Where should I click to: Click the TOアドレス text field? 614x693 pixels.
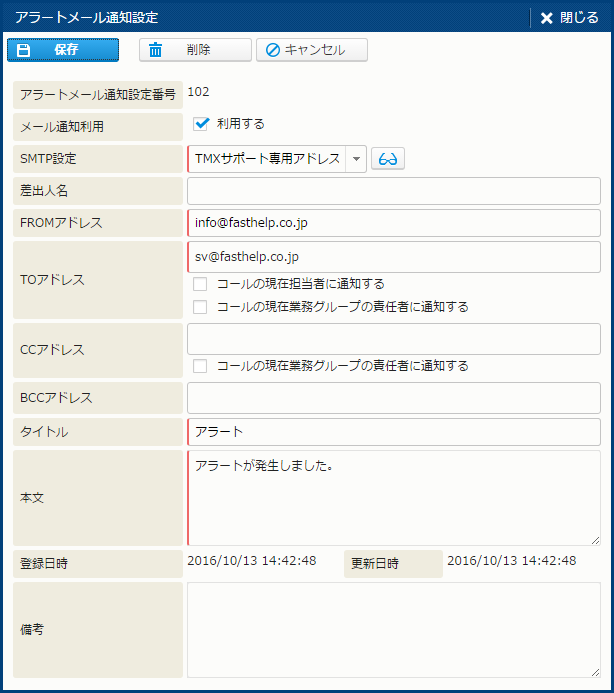[393, 257]
